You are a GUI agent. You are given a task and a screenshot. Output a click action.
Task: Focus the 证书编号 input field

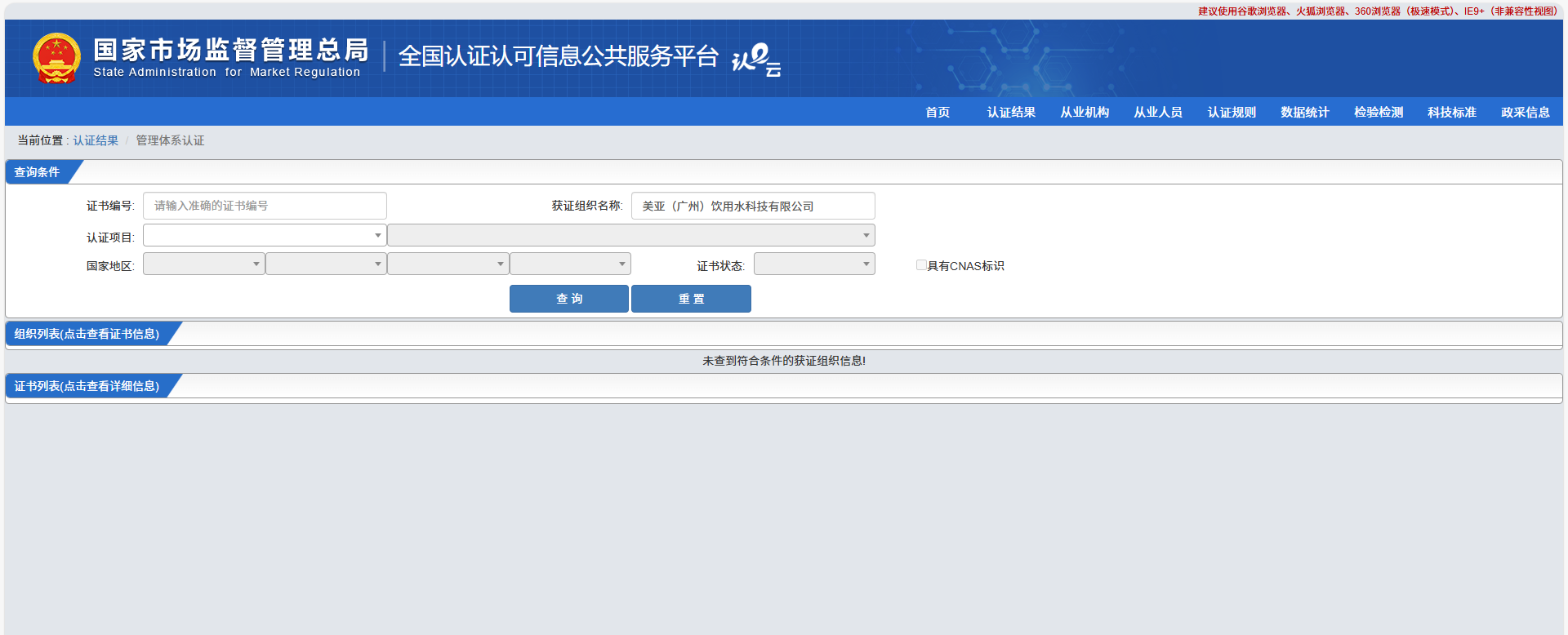click(x=265, y=206)
